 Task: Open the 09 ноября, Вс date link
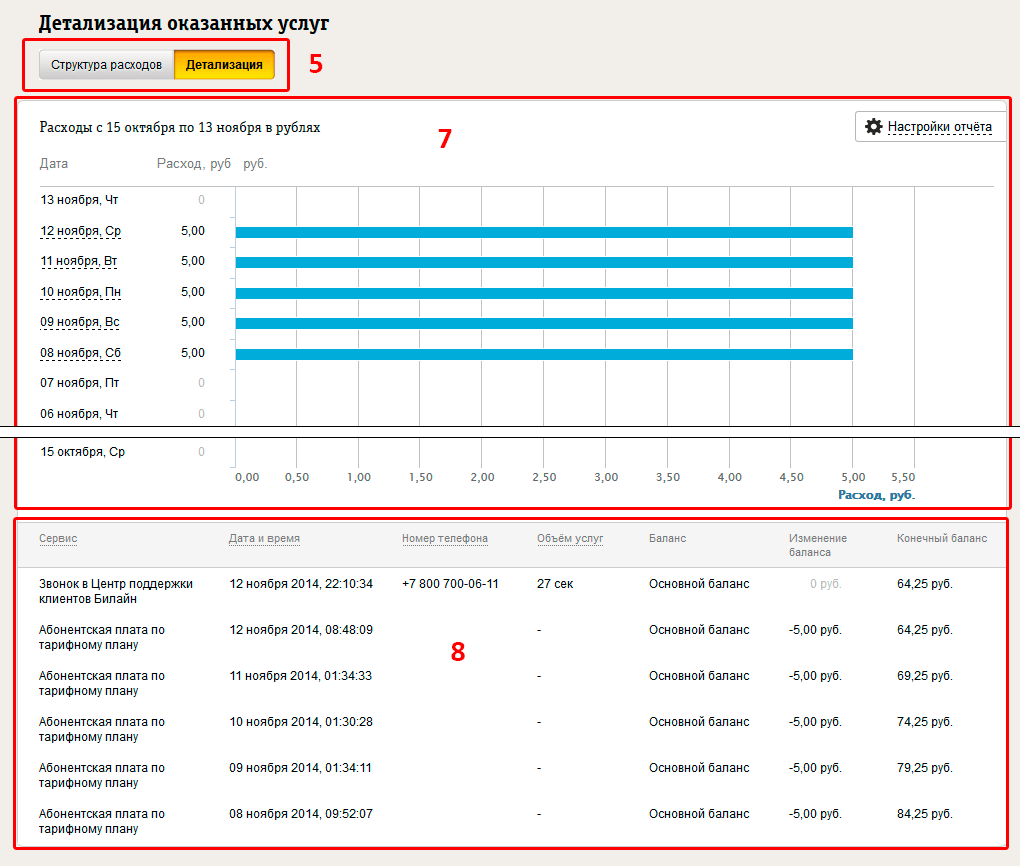click(x=80, y=323)
